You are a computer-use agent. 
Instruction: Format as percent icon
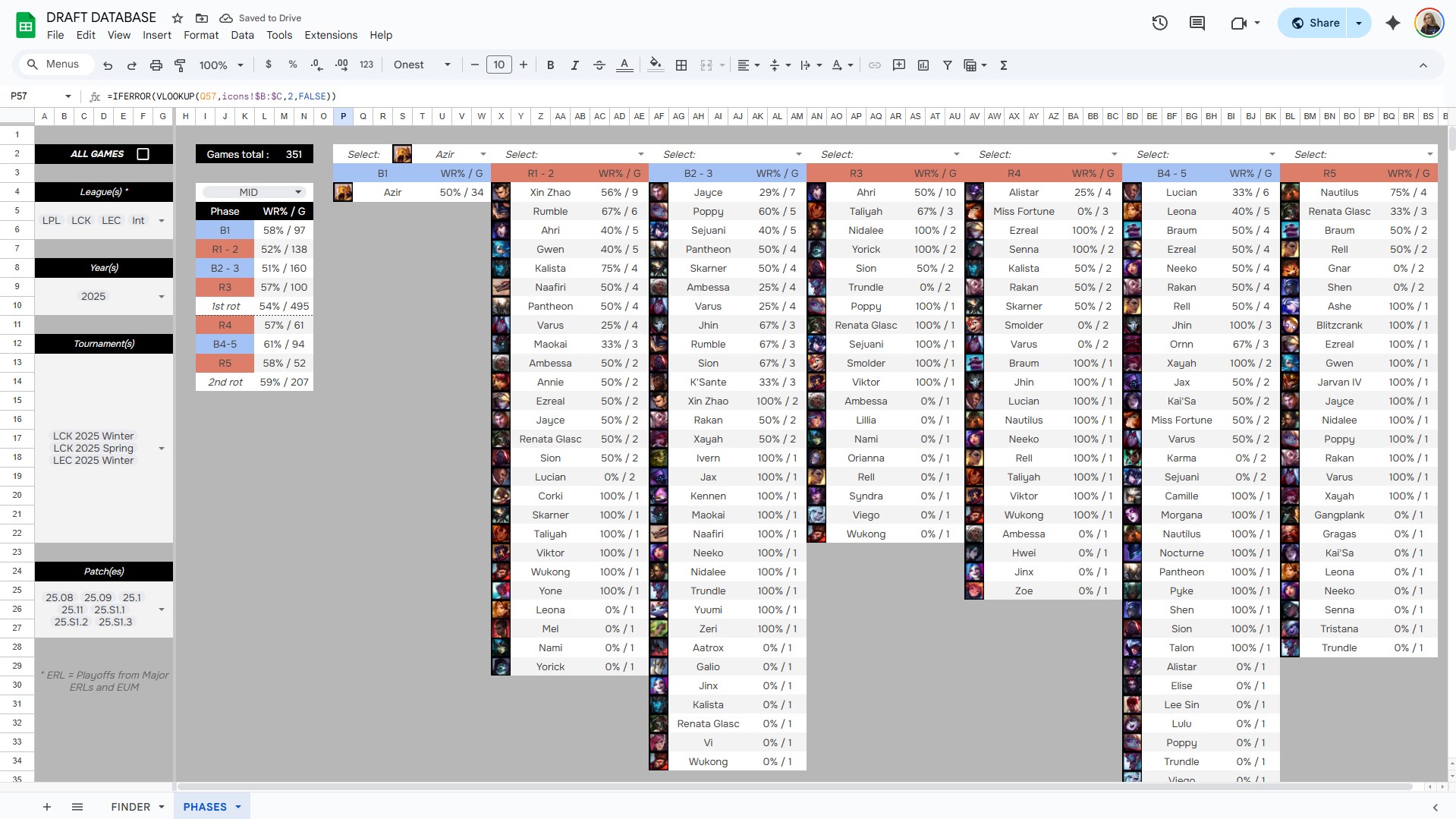coord(293,65)
